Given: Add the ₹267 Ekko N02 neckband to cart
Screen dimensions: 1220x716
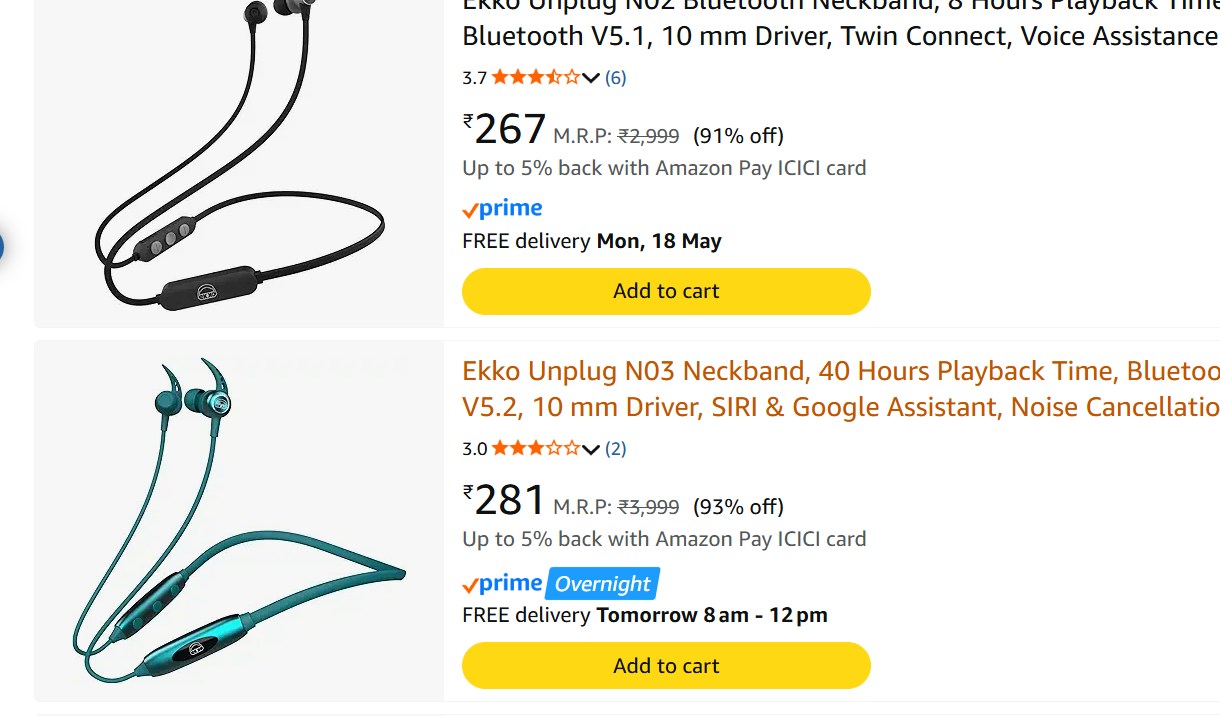Looking at the screenshot, I should (666, 291).
